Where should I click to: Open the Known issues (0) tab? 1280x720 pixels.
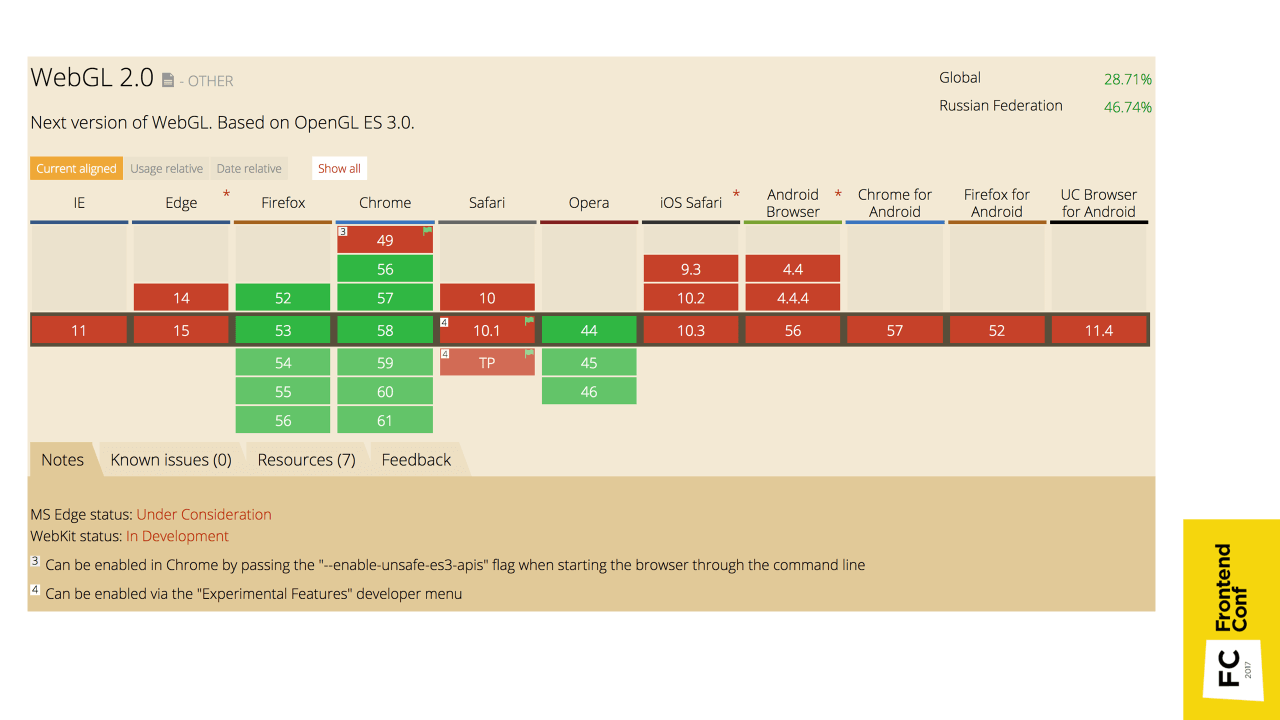pos(171,459)
